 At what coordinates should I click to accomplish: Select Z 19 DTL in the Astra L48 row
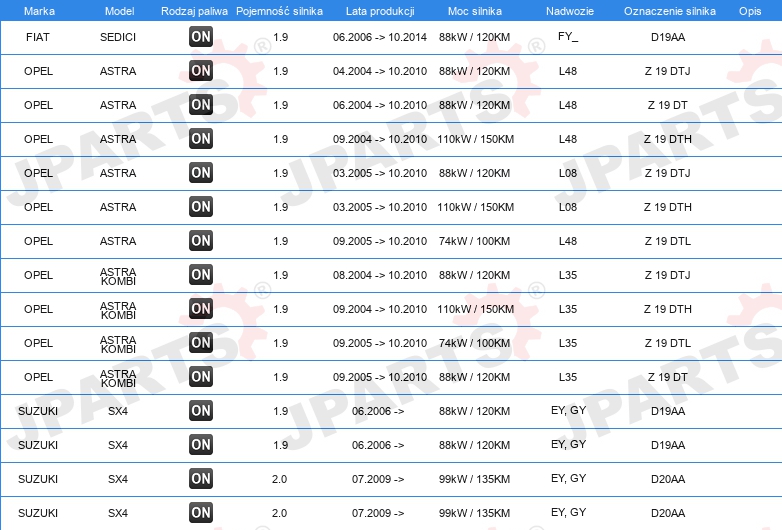pyautogui.click(x=668, y=241)
